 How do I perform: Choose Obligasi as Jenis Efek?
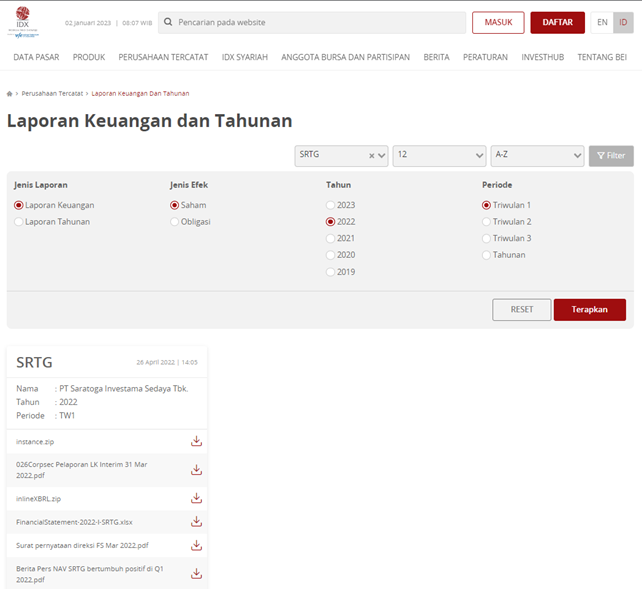click(174, 222)
